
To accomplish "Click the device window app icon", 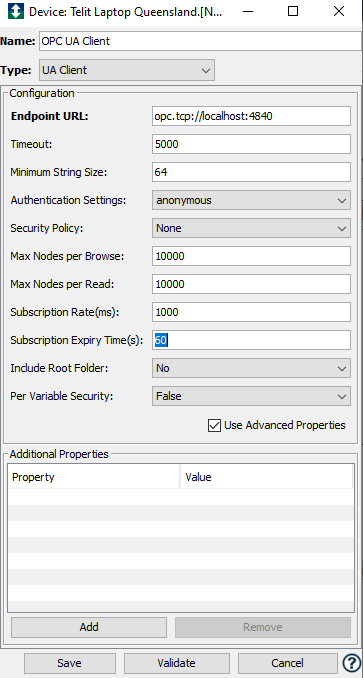I will point(16,12).
